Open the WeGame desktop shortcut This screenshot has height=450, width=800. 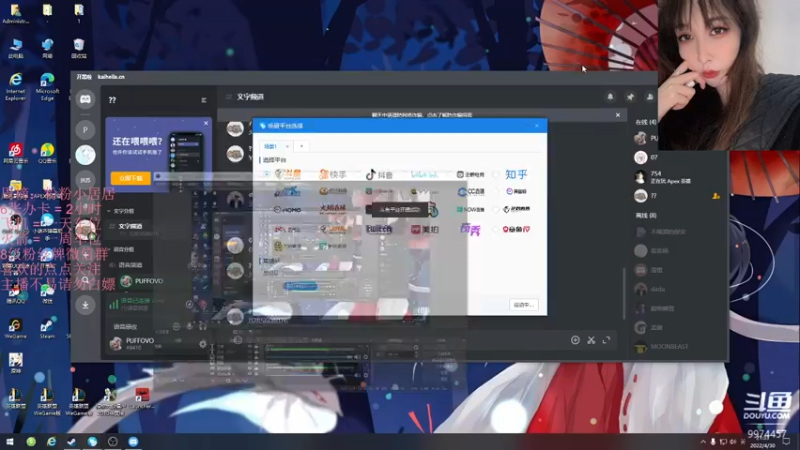tap(15, 329)
